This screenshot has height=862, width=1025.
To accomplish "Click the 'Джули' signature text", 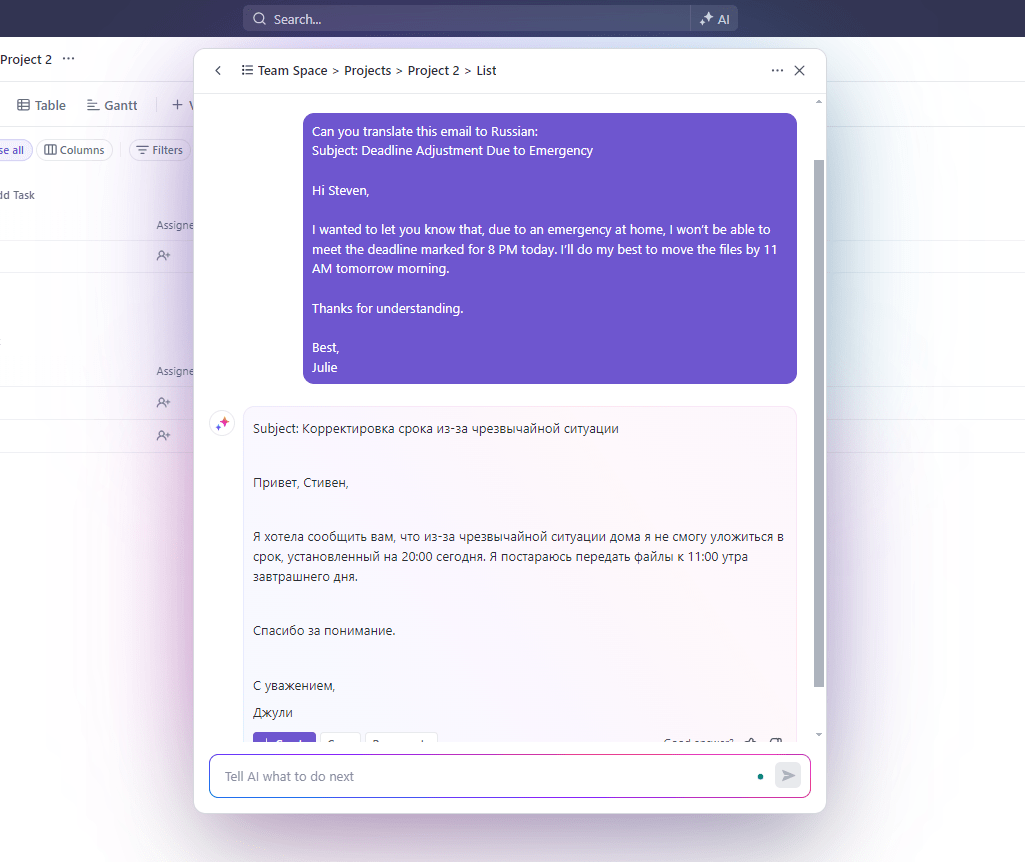I will pyautogui.click(x=273, y=712).
